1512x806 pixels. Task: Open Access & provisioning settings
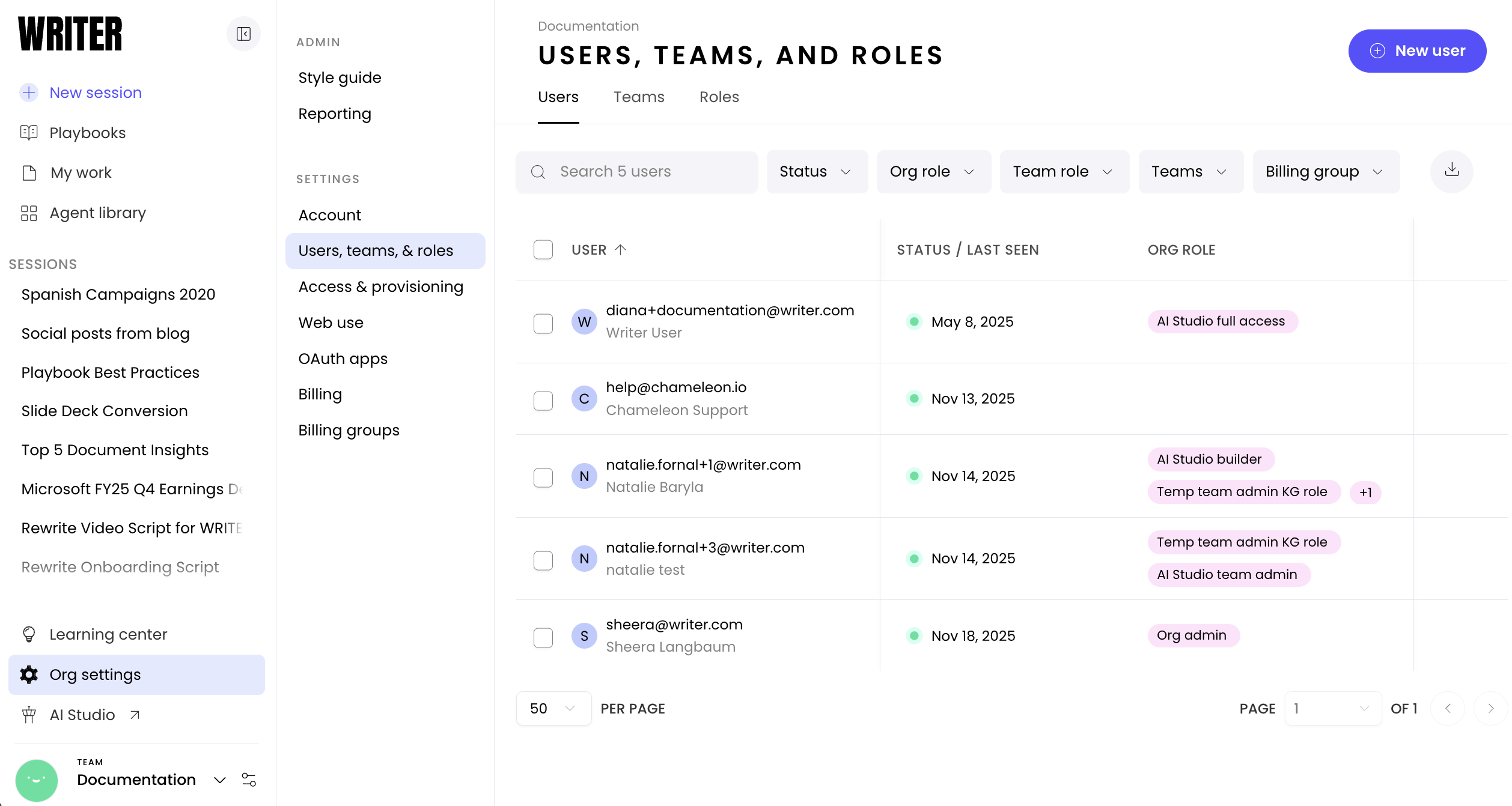[x=380, y=287]
